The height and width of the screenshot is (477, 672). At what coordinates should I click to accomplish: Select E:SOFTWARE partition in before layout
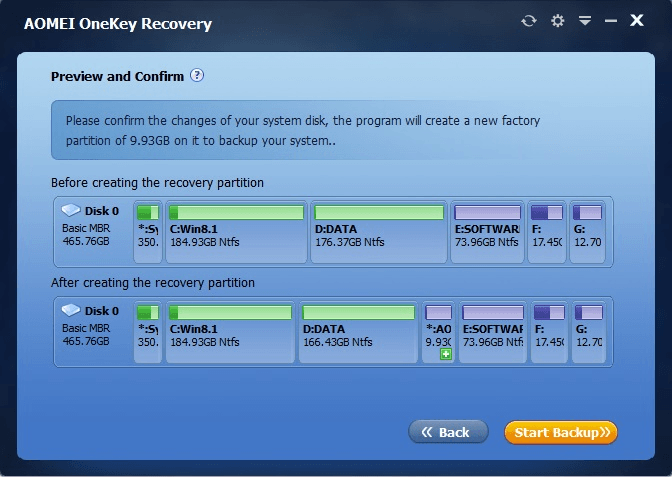click(x=487, y=231)
